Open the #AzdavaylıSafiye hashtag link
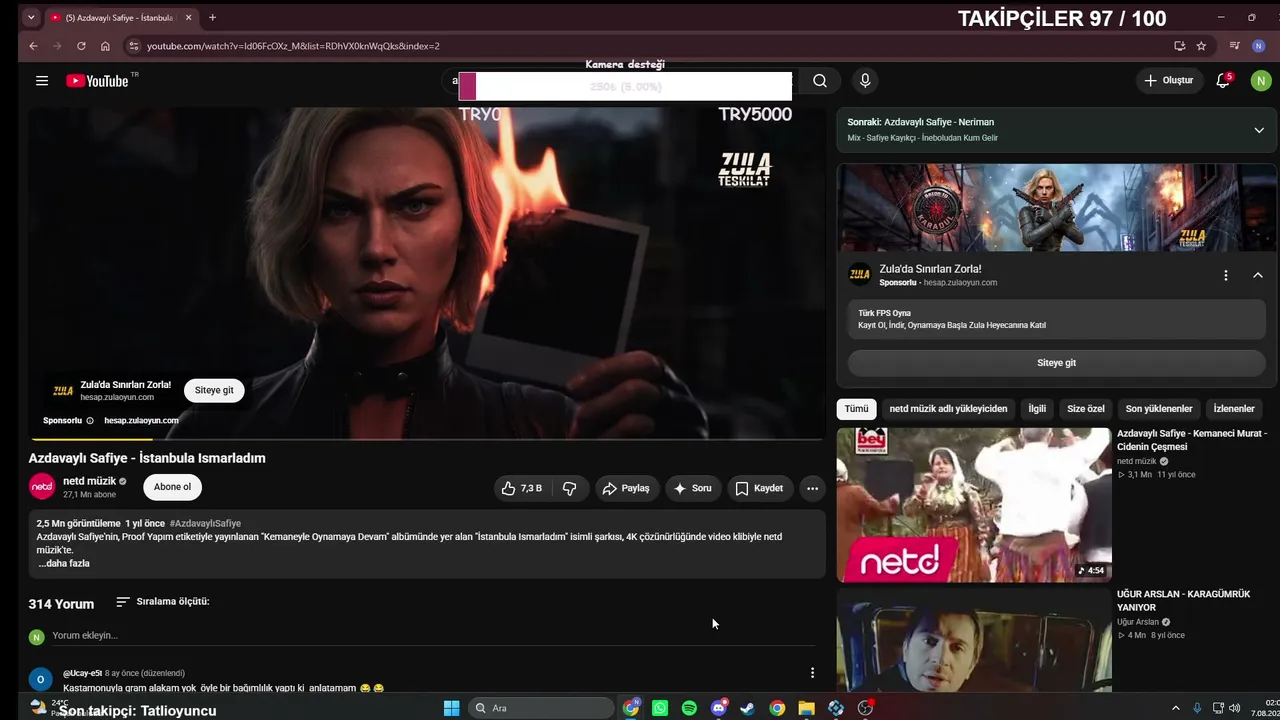 pyautogui.click(x=205, y=524)
